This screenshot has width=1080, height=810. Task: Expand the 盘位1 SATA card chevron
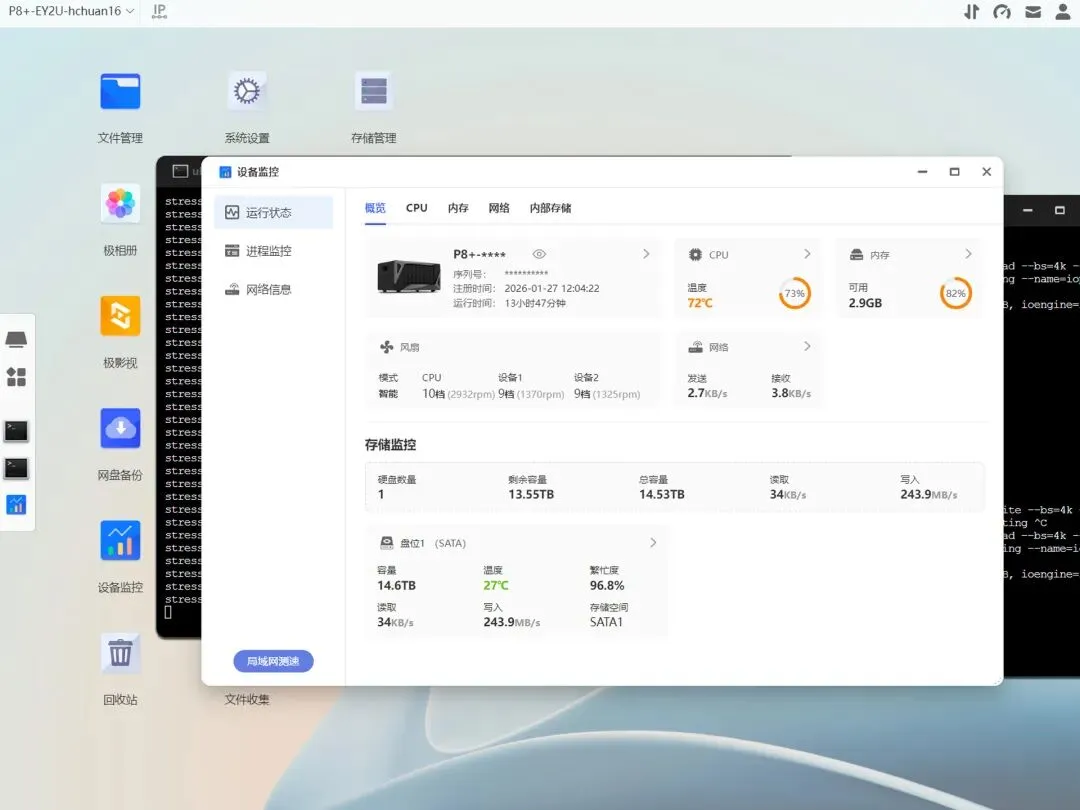[653, 543]
